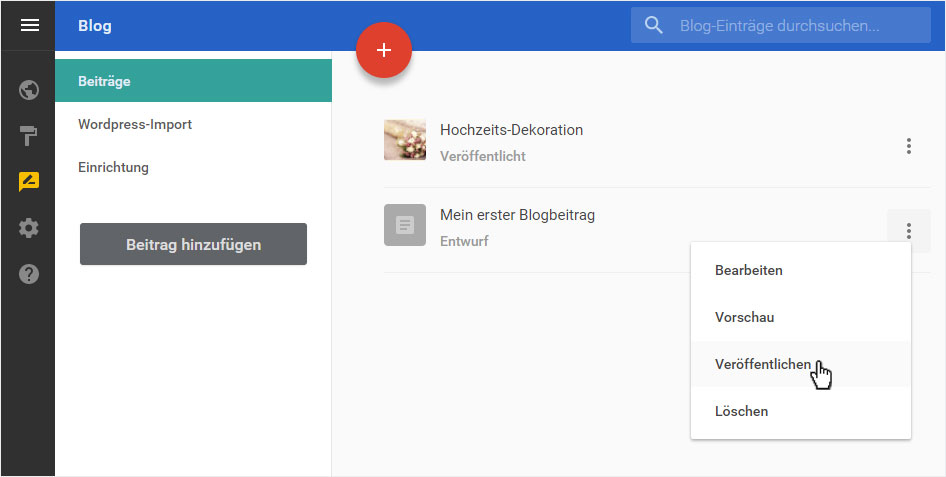Click the Entwurf status label
This screenshot has height=477, width=946.
pos(464,241)
